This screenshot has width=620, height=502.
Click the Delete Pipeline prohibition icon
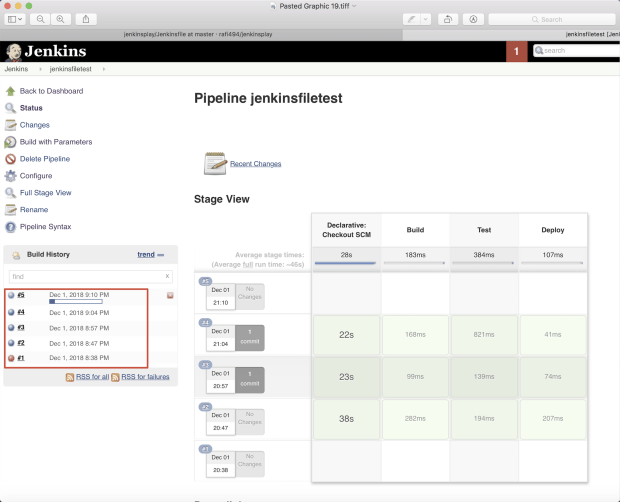coord(11,159)
